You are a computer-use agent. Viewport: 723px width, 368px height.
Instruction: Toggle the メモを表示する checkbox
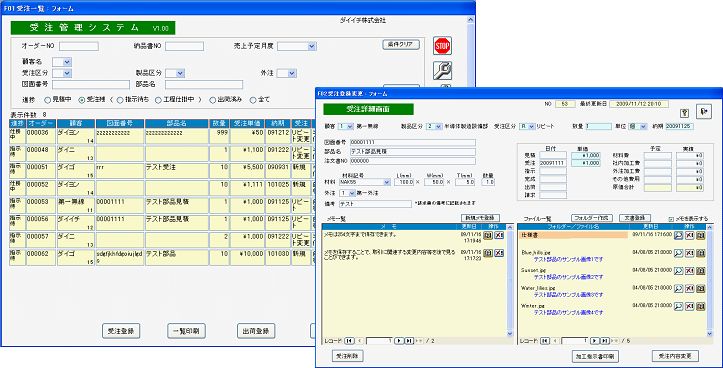click(671, 219)
